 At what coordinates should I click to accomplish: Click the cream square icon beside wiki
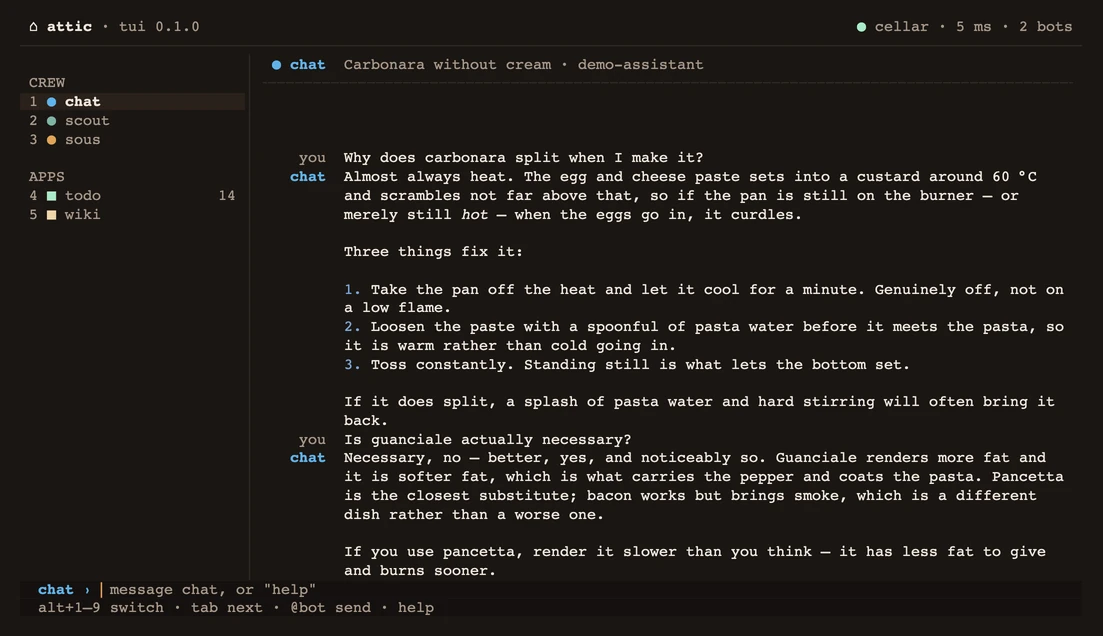pos(51,215)
